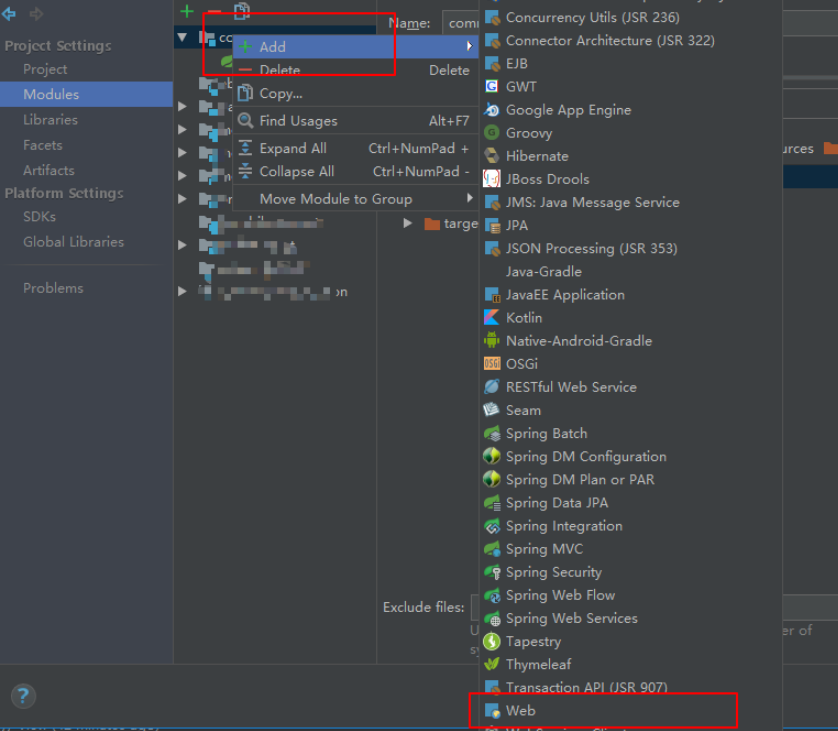The height and width of the screenshot is (731, 838).
Task: Select JSON Processing (JSR 353)
Action: (x=631, y=248)
